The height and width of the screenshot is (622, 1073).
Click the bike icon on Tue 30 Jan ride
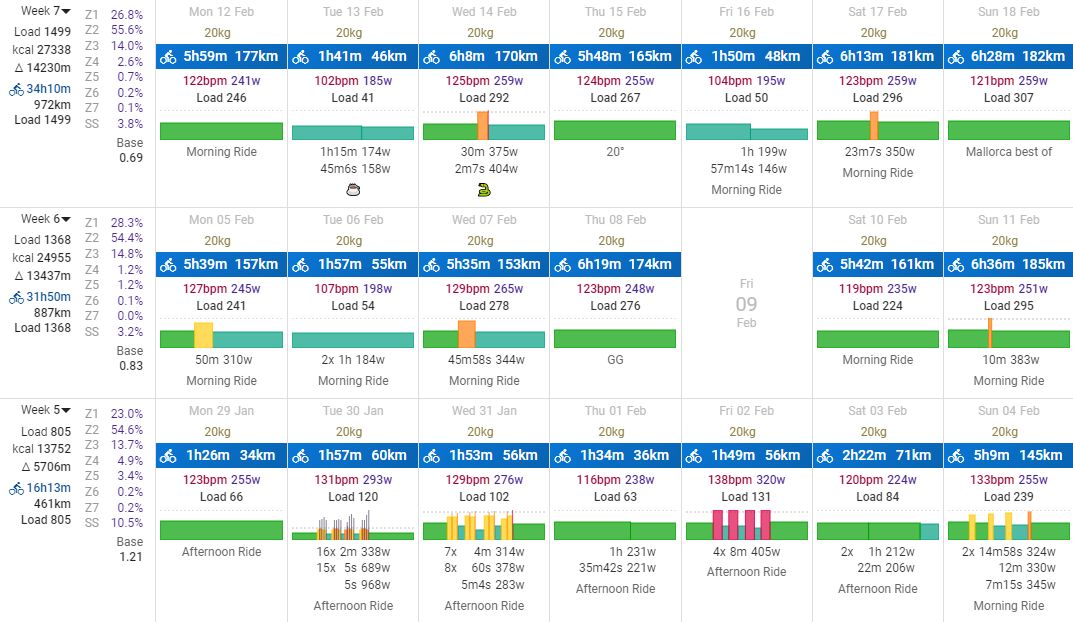click(299, 456)
